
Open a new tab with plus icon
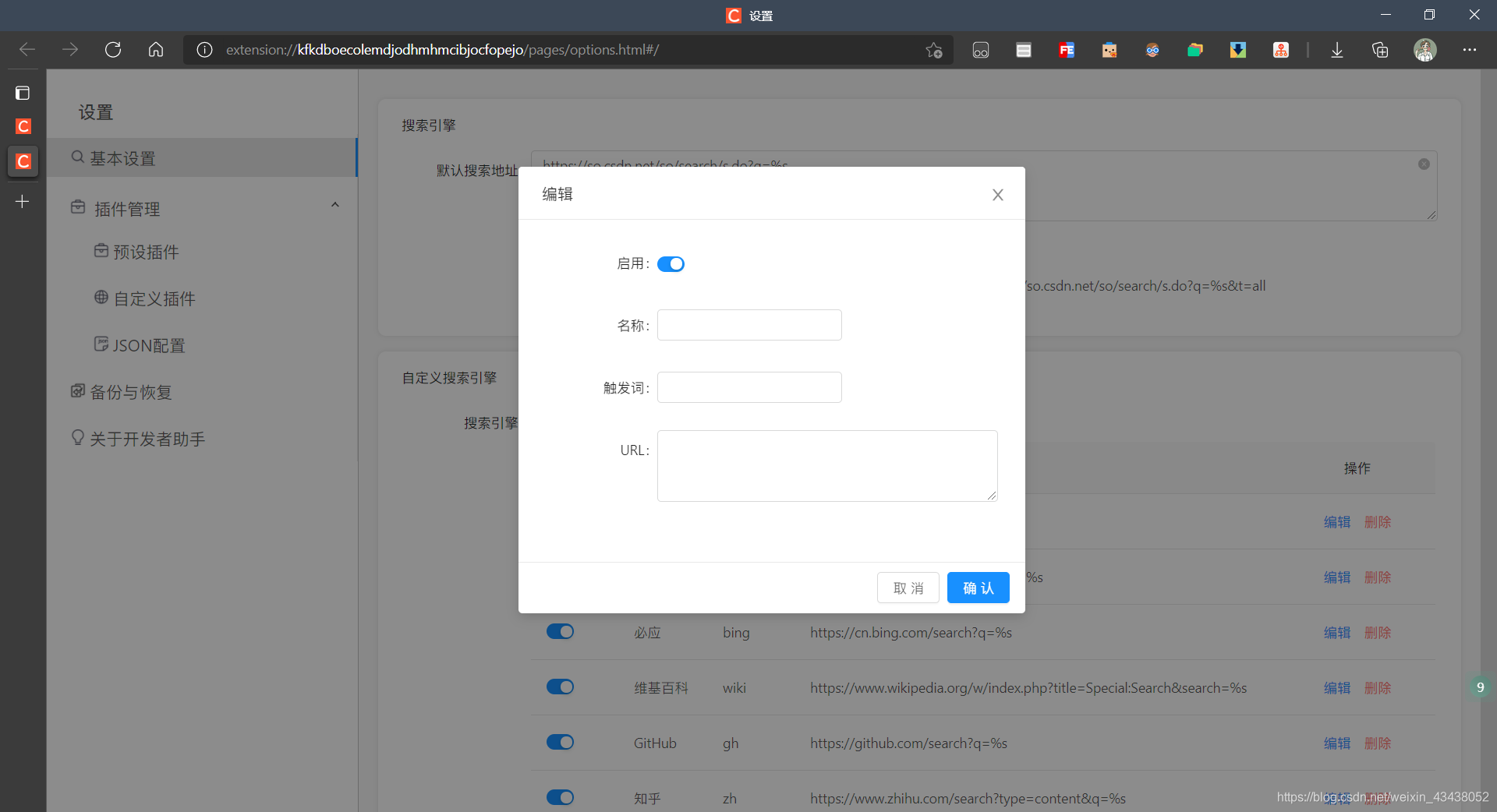pyautogui.click(x=23, y=202)
